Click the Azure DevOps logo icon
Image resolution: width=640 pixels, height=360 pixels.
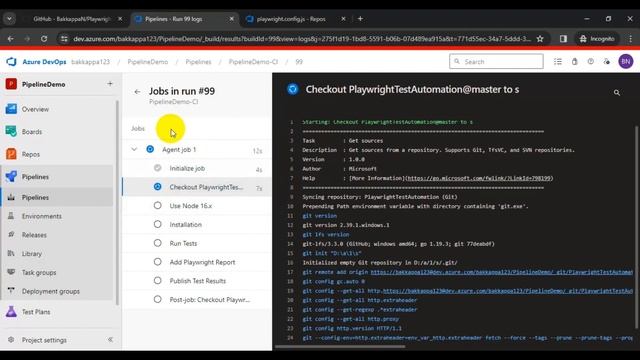(x=11, y=62)
